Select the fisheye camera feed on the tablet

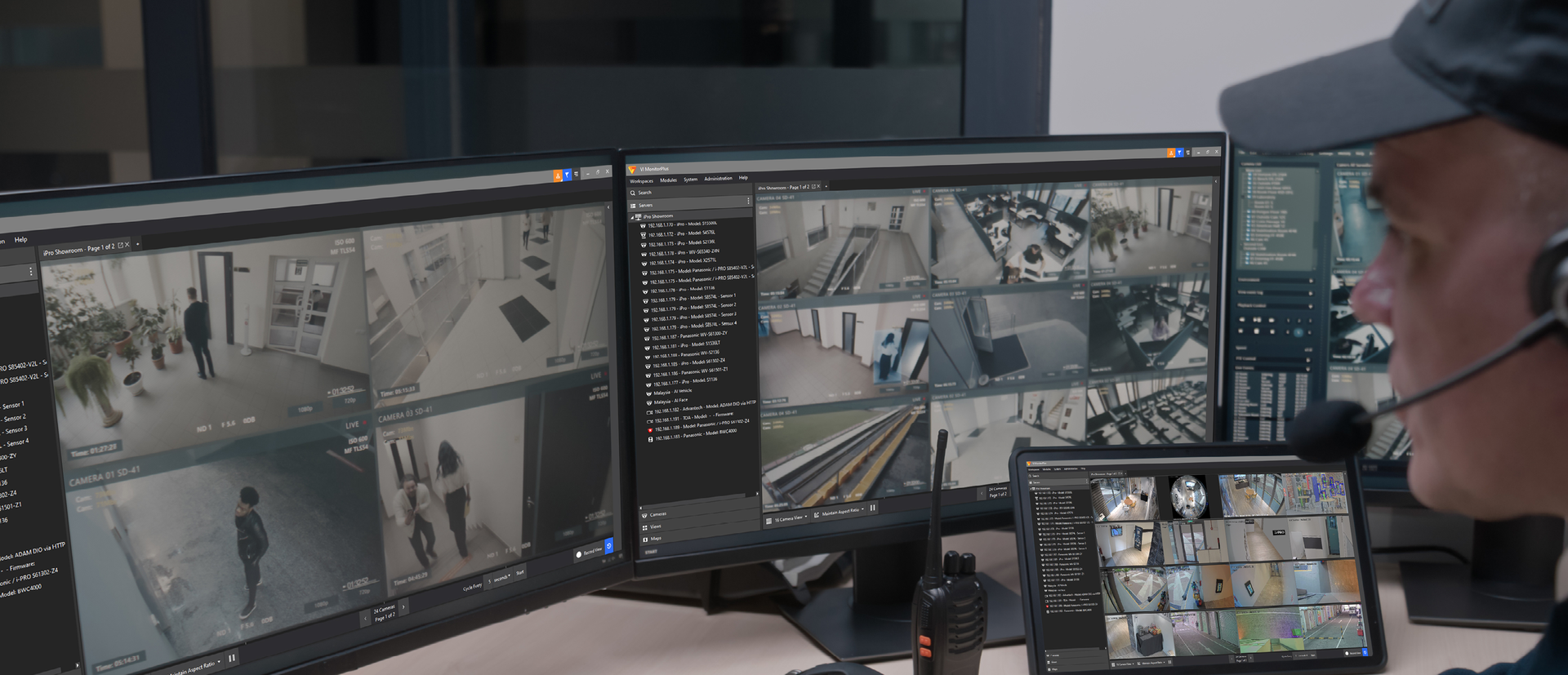(1187, 495)
